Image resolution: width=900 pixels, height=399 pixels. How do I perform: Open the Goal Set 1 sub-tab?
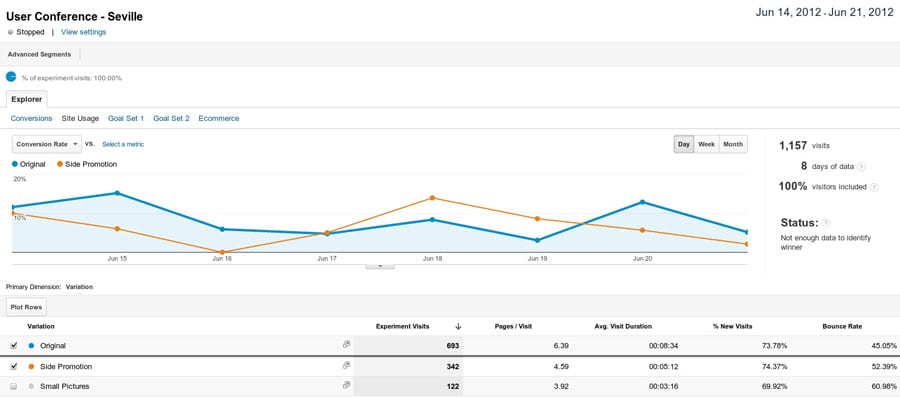pos(126,118)
